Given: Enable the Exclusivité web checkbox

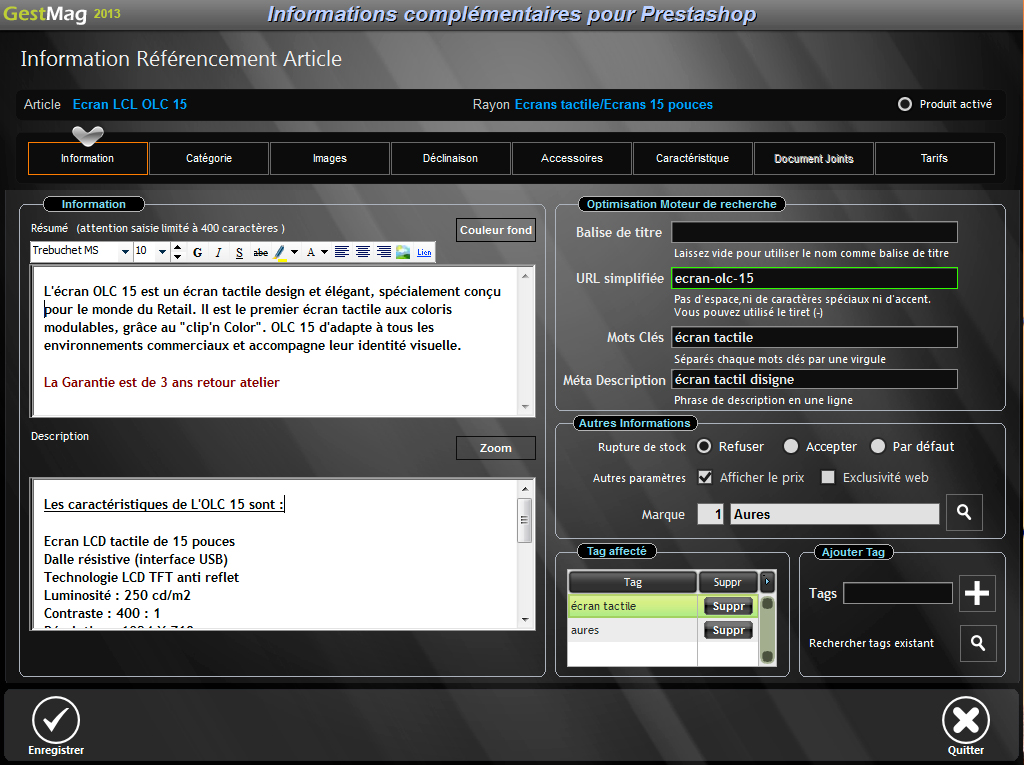Looking at the screenshot, I should click(x=827, y=478).
